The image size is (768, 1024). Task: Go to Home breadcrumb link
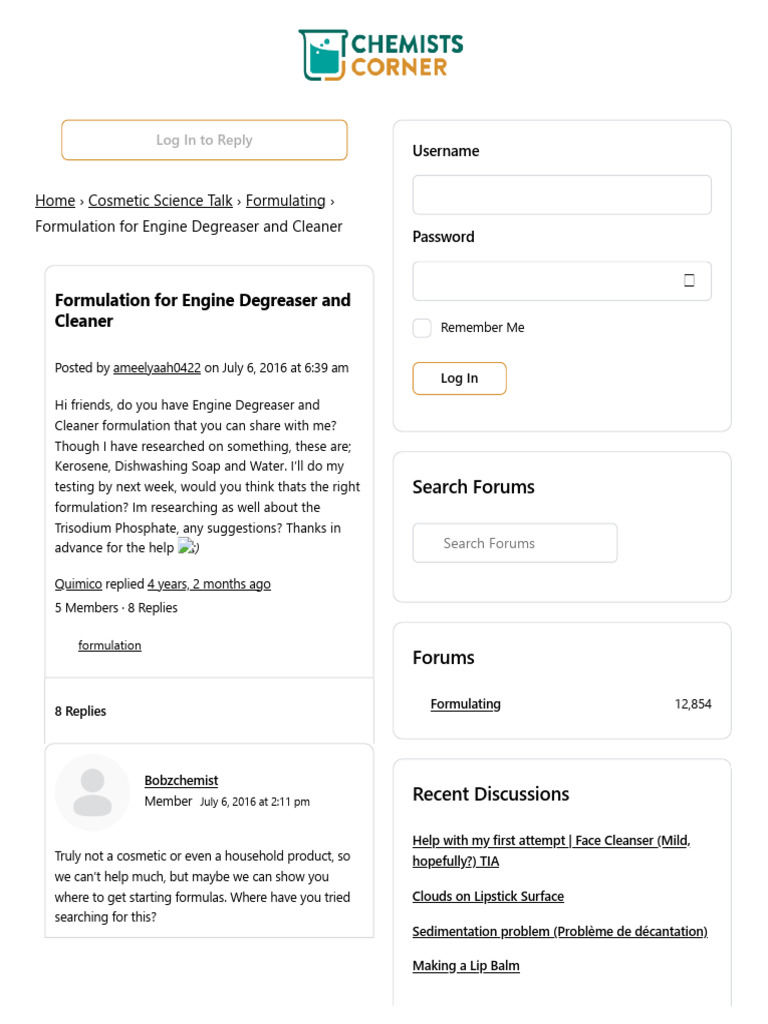tap(55, 200)
